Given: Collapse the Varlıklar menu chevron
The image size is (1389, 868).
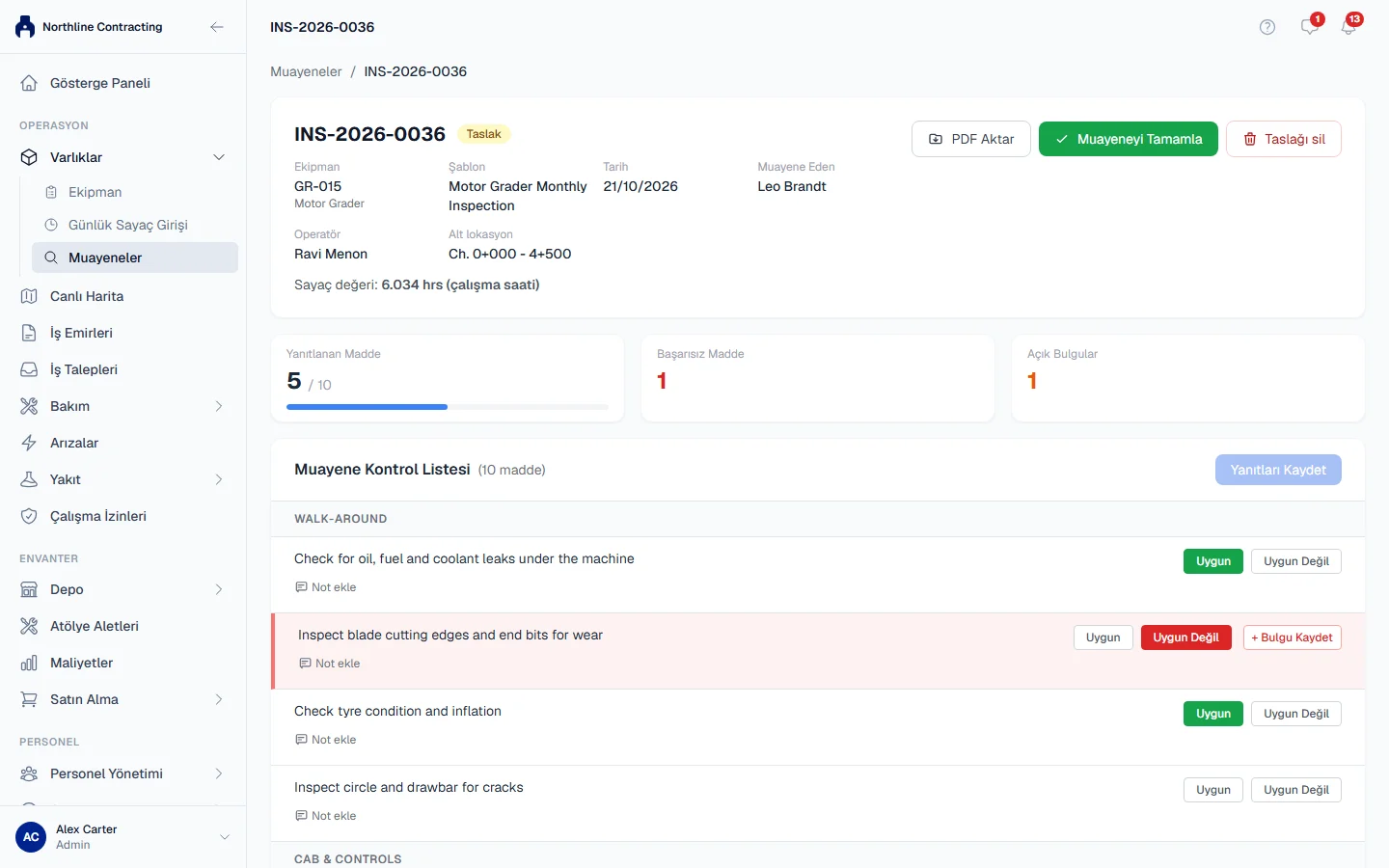Looking at the screenshot, I should point(219,157).
